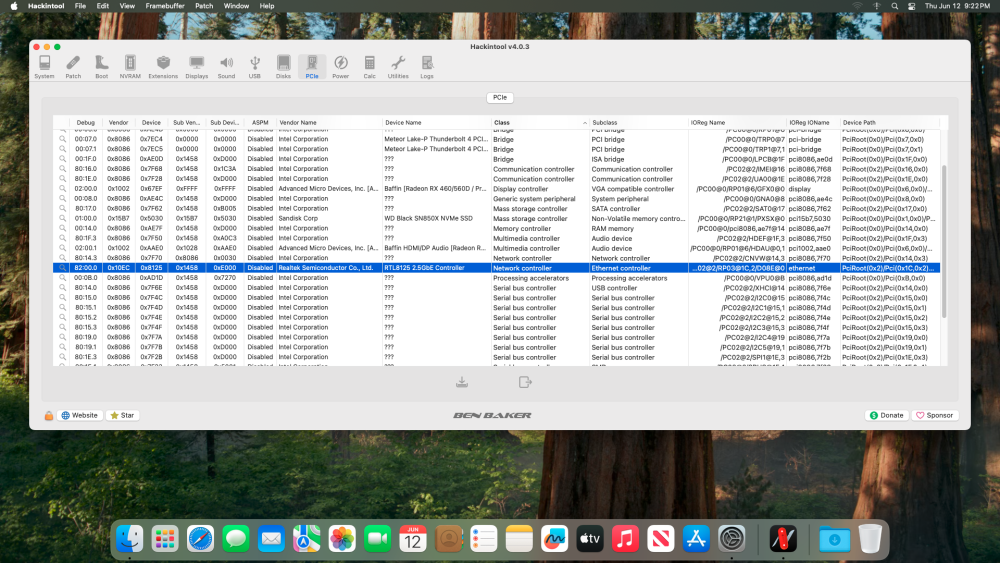
Task: Select the PCIe tab label above table
Action: [500, 98]
